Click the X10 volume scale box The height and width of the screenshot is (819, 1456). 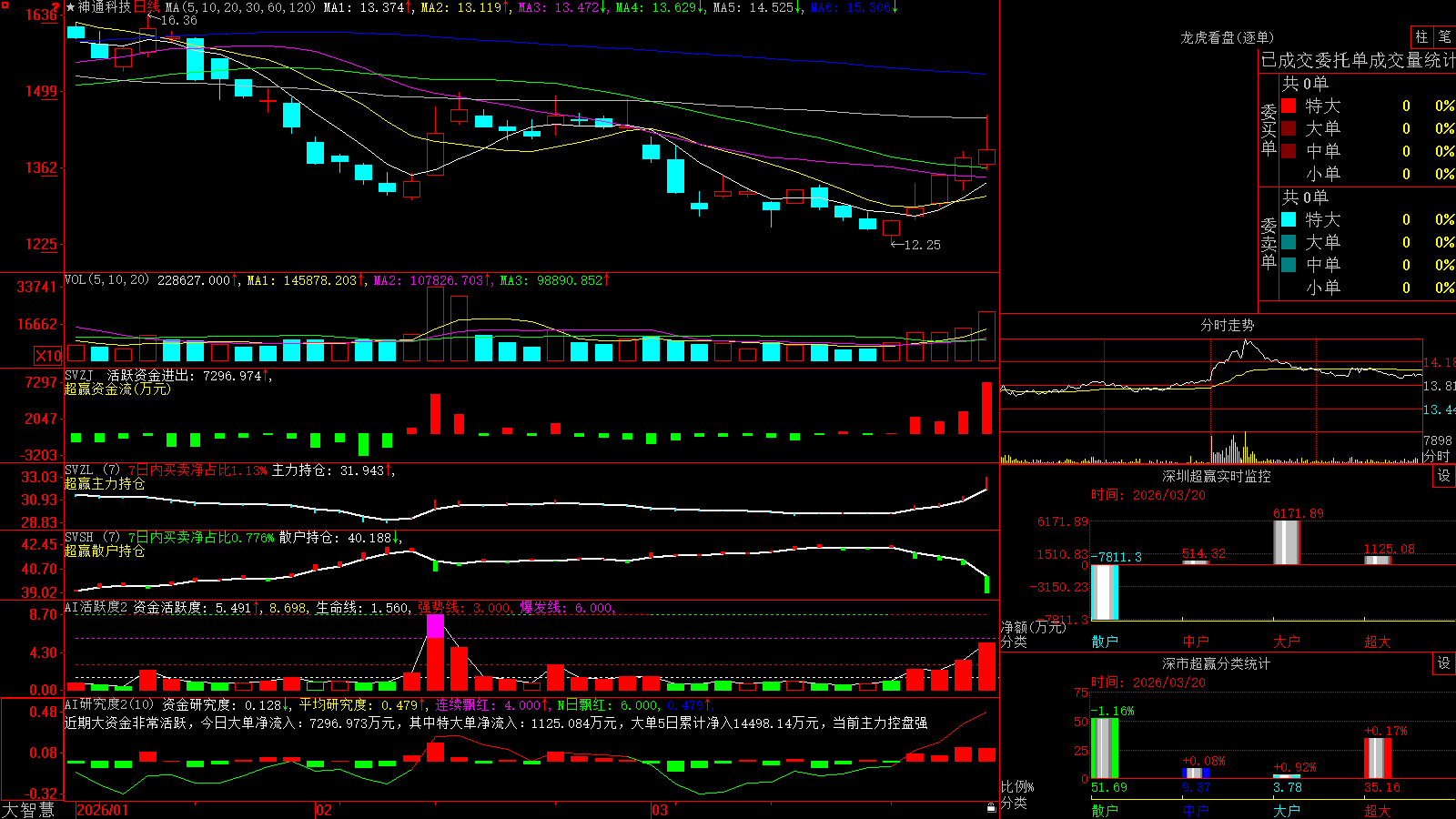tap(48, 356)
